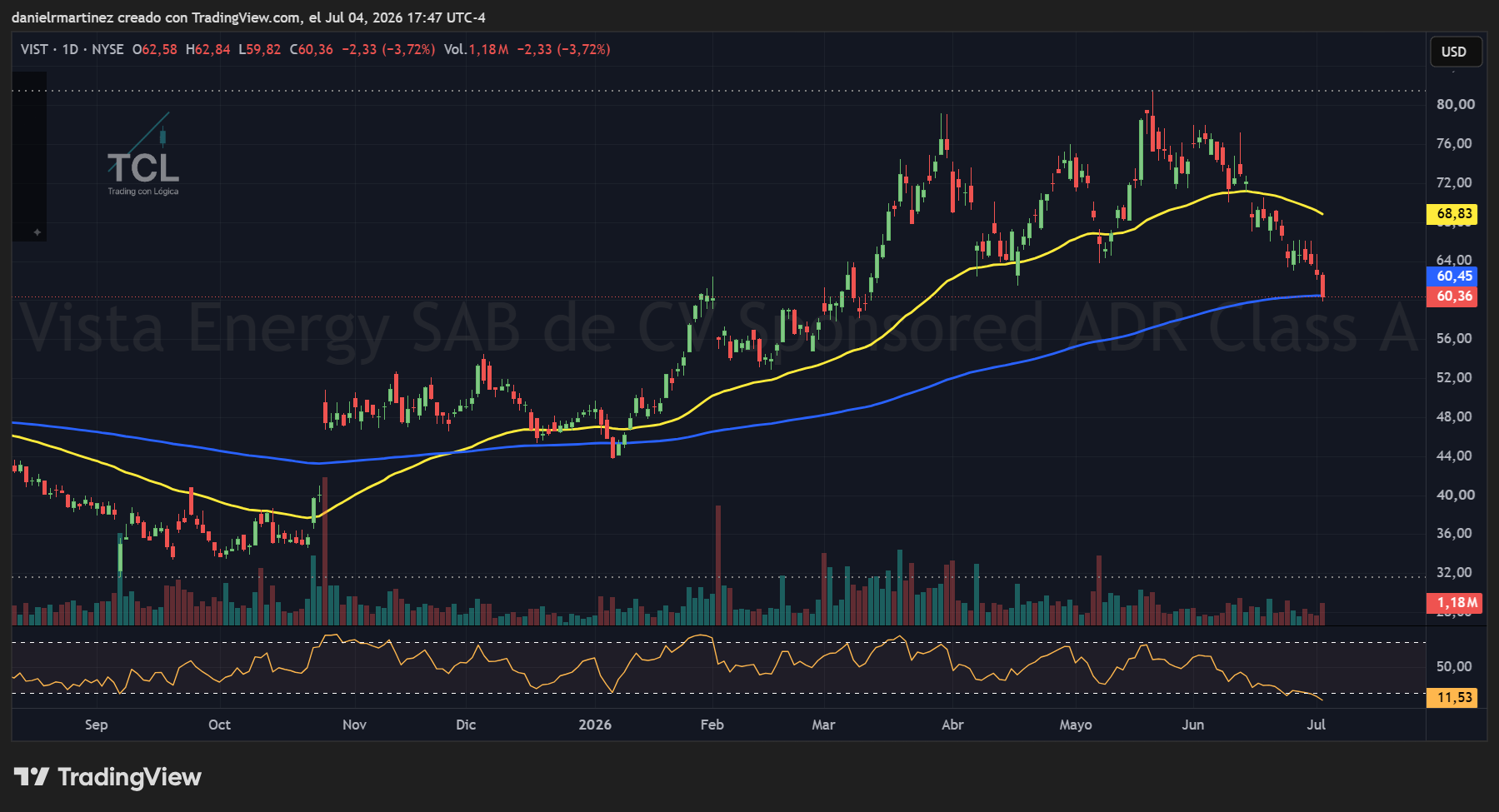The image size is (1499, 812).
Task: Click the open value O62,58
Action: 155,49
